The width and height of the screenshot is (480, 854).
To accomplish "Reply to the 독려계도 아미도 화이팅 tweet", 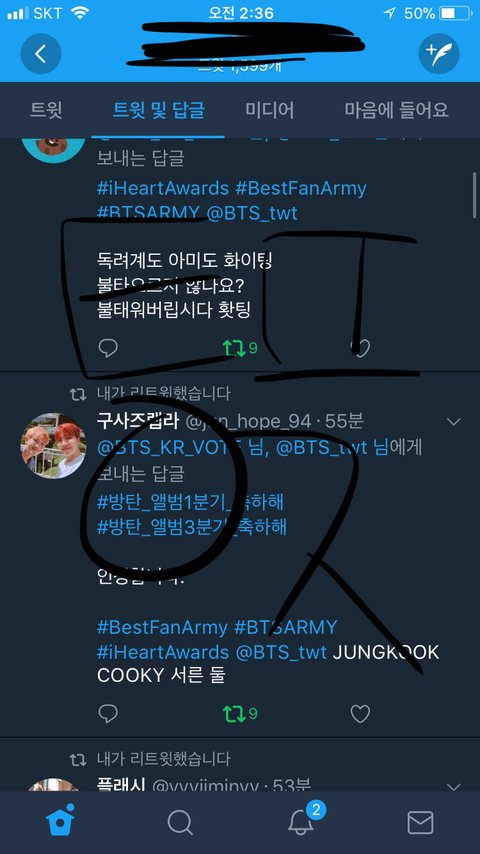I will point(108,347).
